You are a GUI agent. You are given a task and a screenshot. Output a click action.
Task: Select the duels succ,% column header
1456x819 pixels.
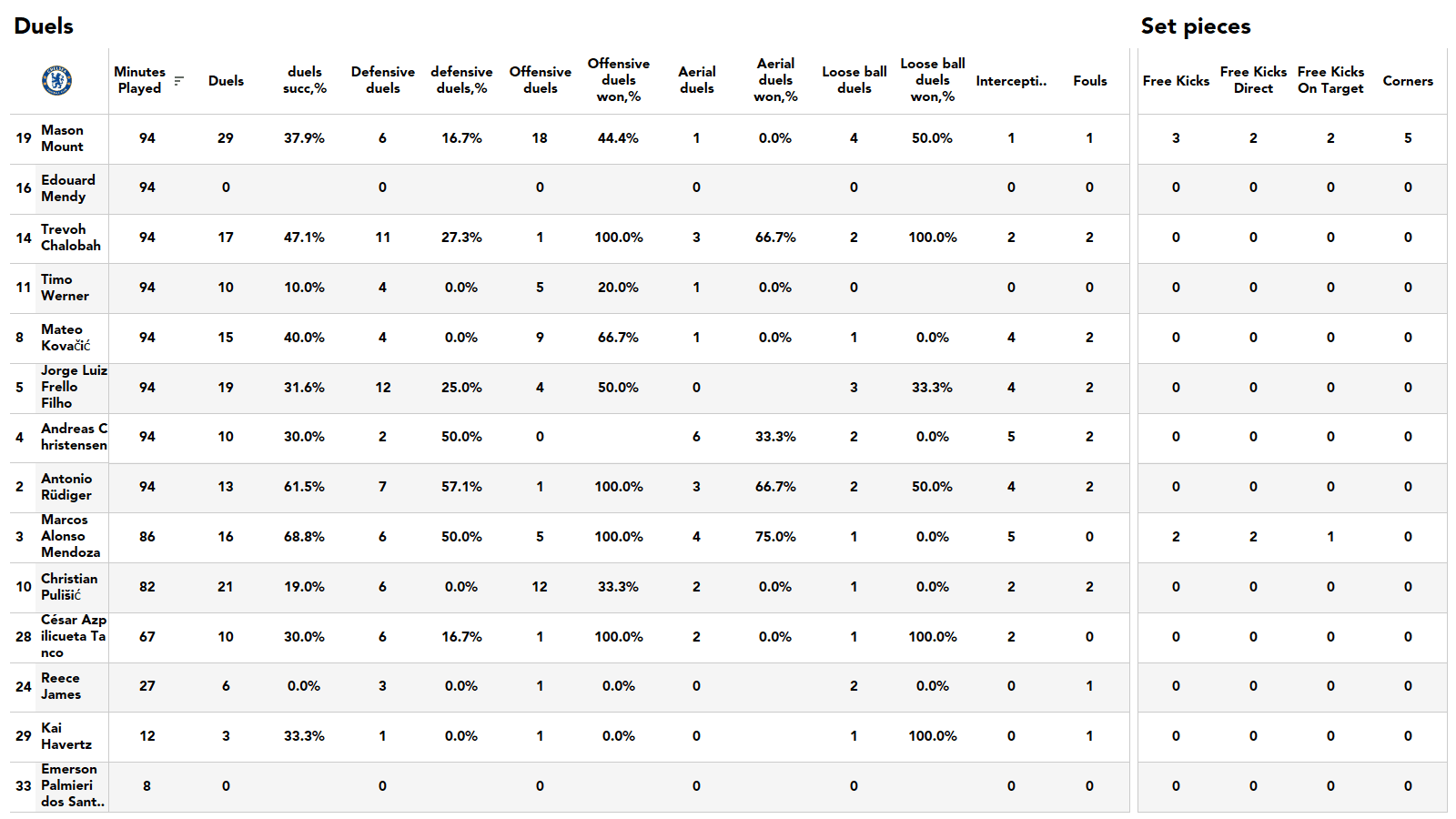305,80
